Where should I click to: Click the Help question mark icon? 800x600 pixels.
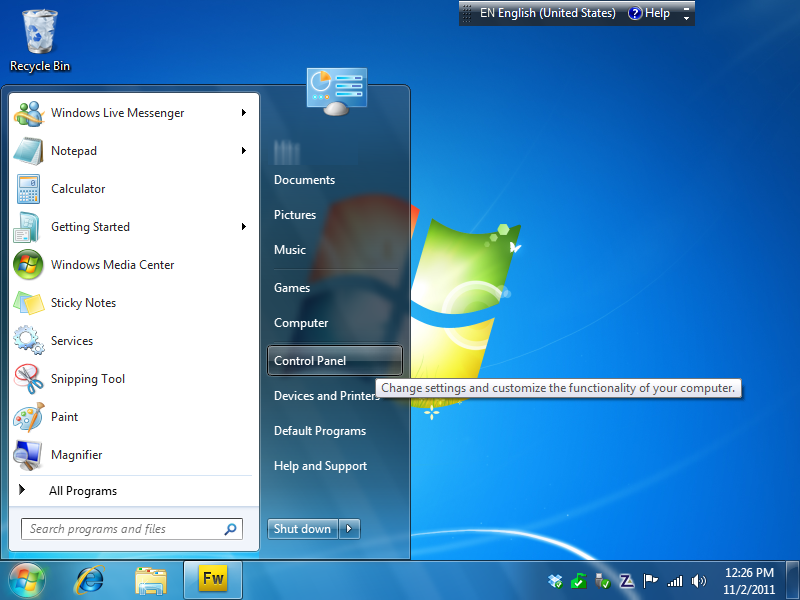coord(635,13)
